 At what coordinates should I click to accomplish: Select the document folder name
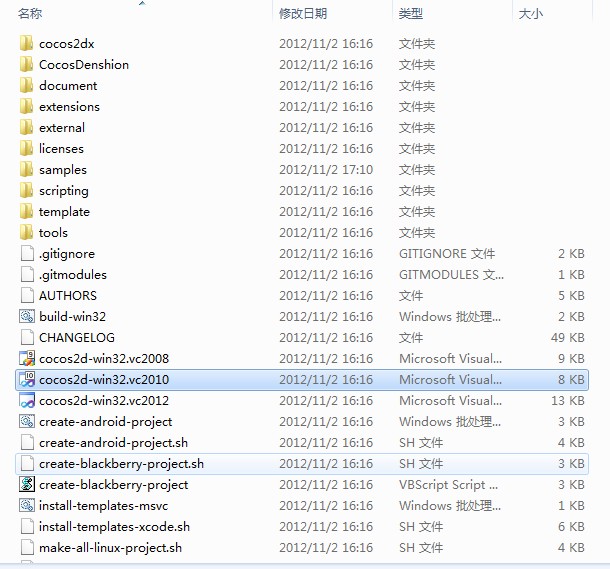coord(68,86)
